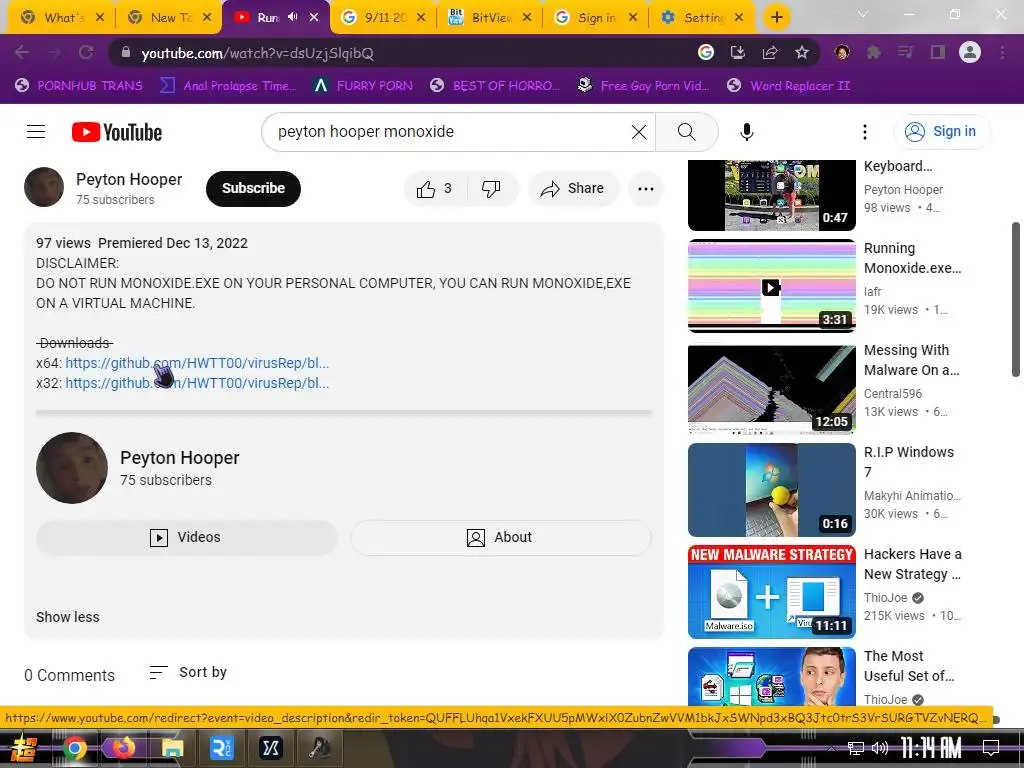Launch Firefox from the taskbar
1024x768 pixels.
point(123,748)
